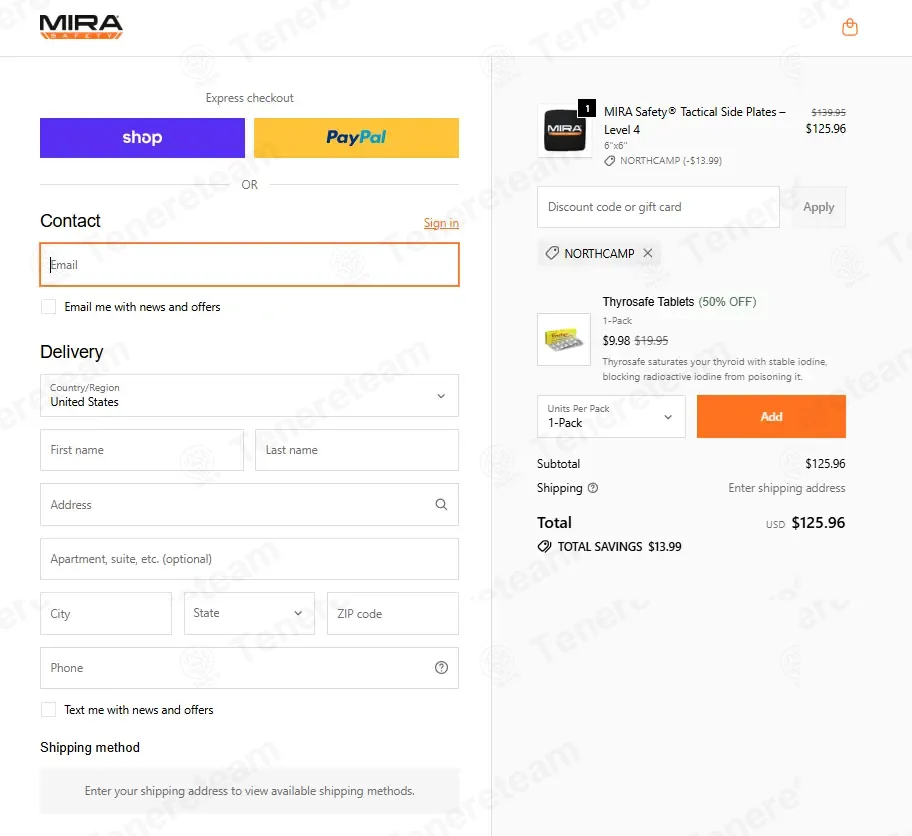The width and height of the screenshot is (912, 836).
Task: Click the tag icon on NORTHCAMP chip
Action: 552,253
